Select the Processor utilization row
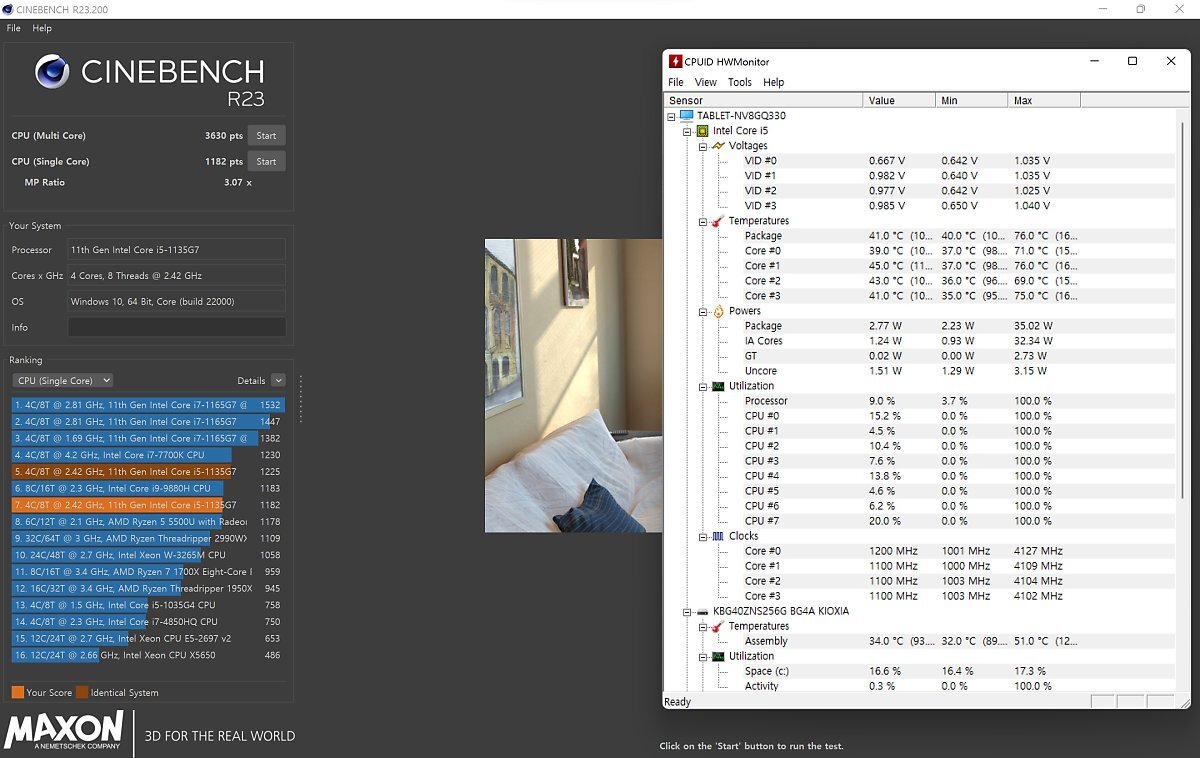The image size is (1200, 758). coord(921,401)
